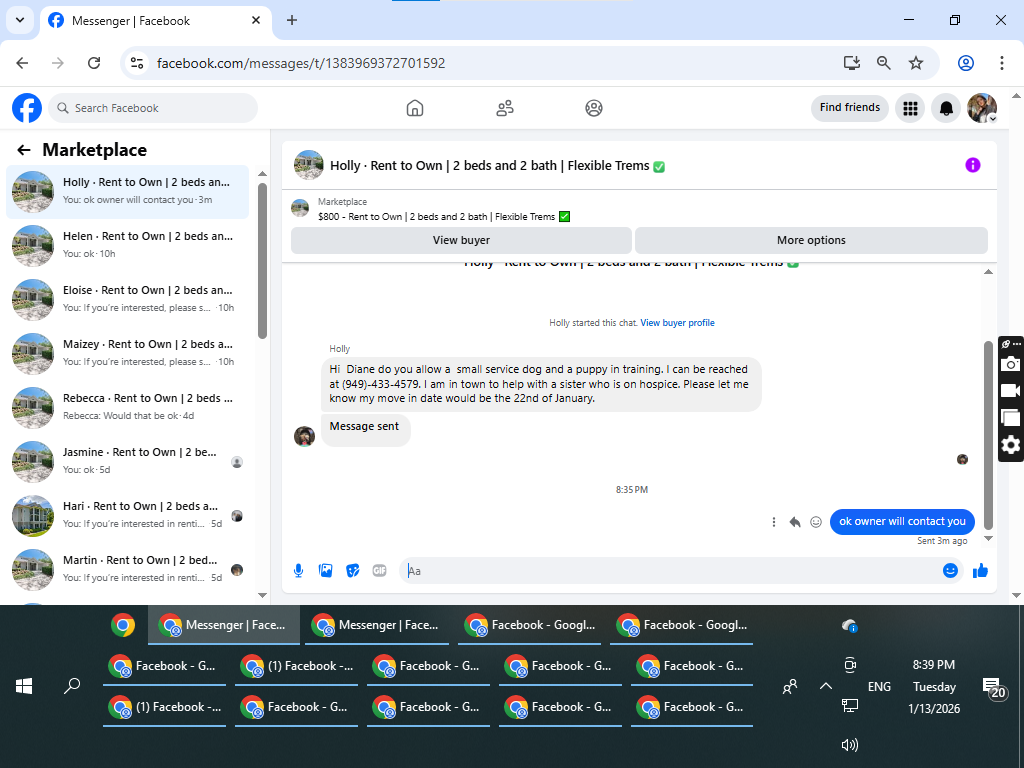Open Martin's Rent to Own conversation
This screenshot has height=768, width=1024.
127,569
